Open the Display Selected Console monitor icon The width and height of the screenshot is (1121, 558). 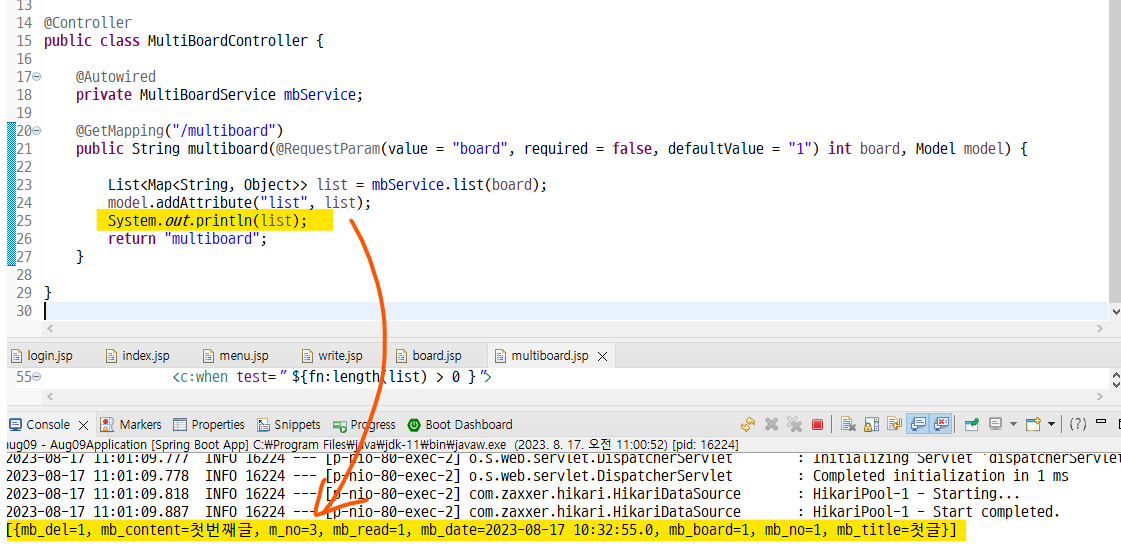coord(994,424)
